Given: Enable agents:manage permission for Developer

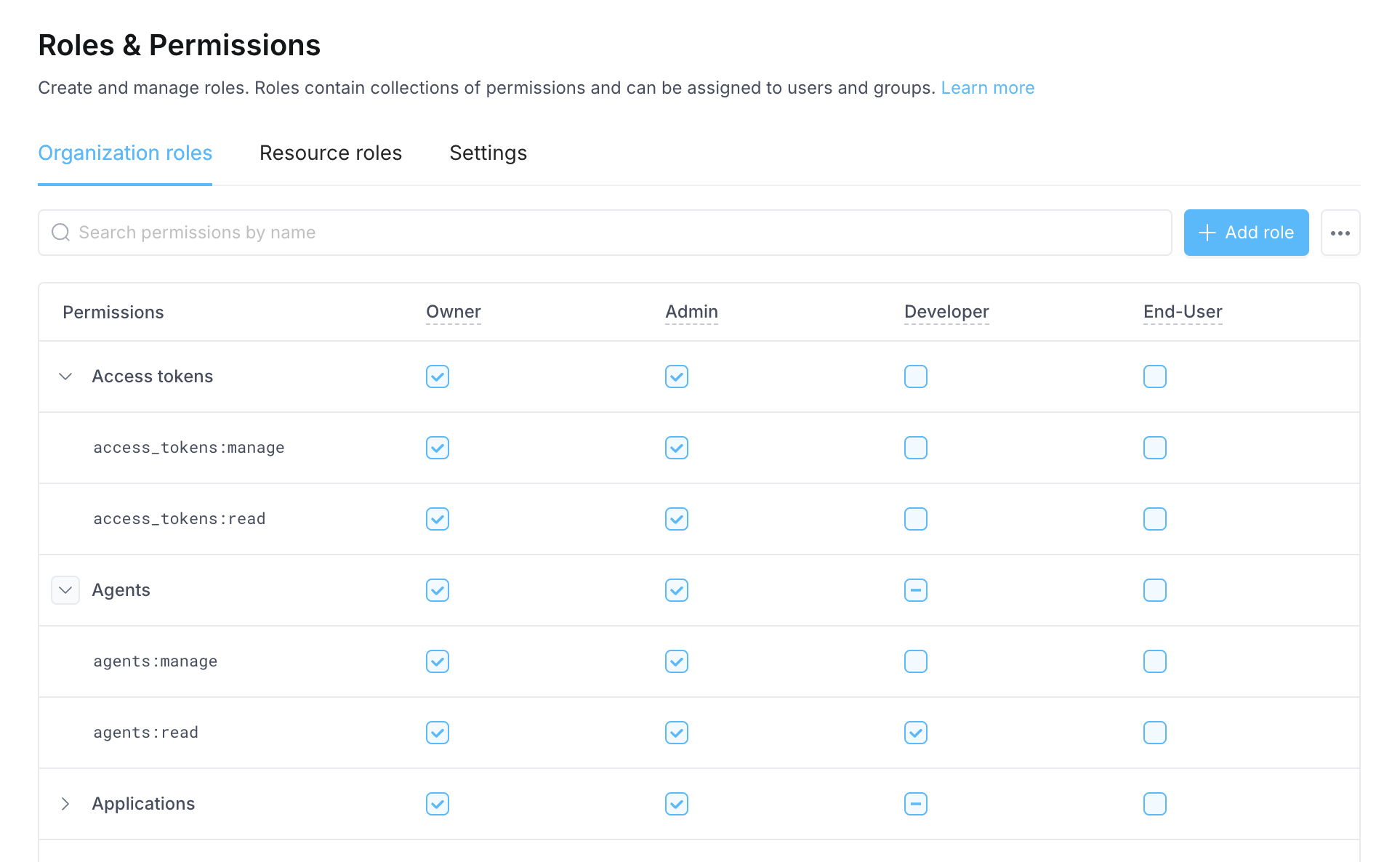Looking at the screenshot, I should pyautogui.click(x=915, y=661).
